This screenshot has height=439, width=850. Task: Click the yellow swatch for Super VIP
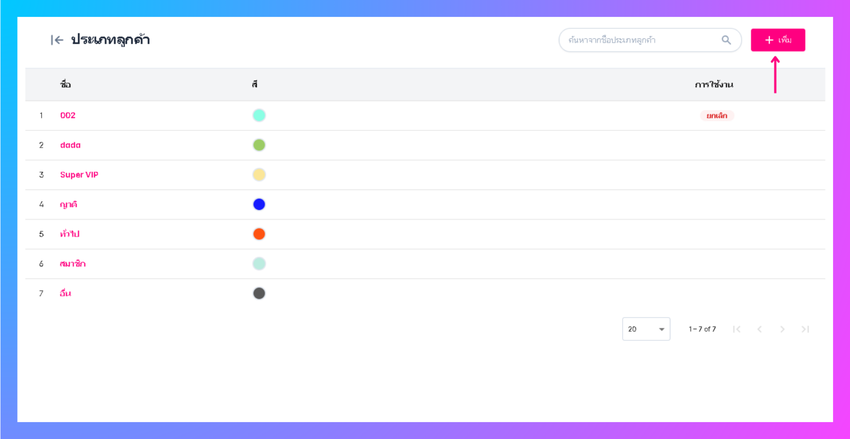click(259, 175)
